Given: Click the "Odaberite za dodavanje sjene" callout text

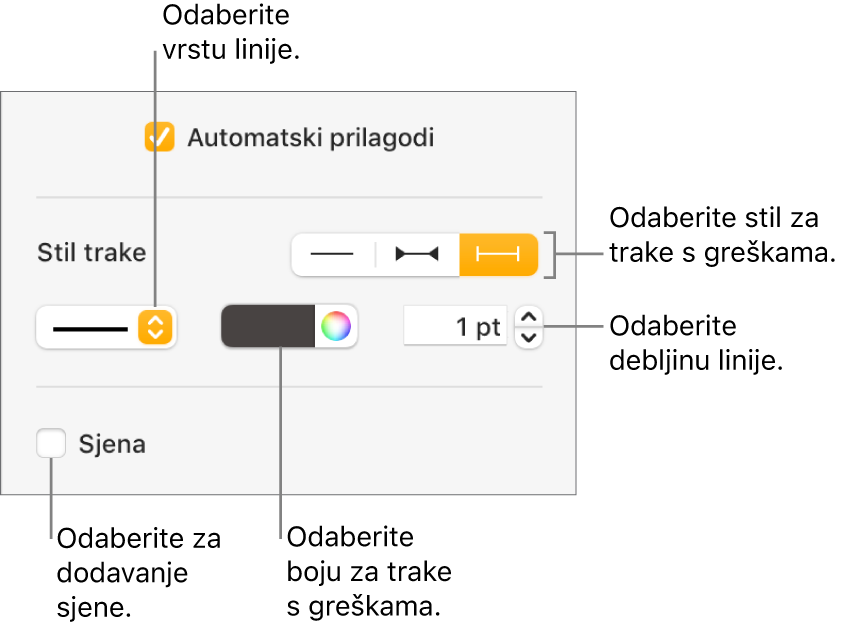Looking at the screenshot, I should [x=139, y=572].
